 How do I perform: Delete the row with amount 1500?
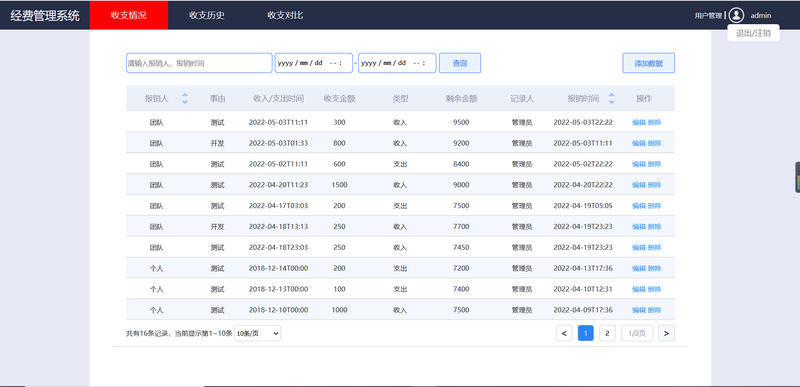coord(655,185)
